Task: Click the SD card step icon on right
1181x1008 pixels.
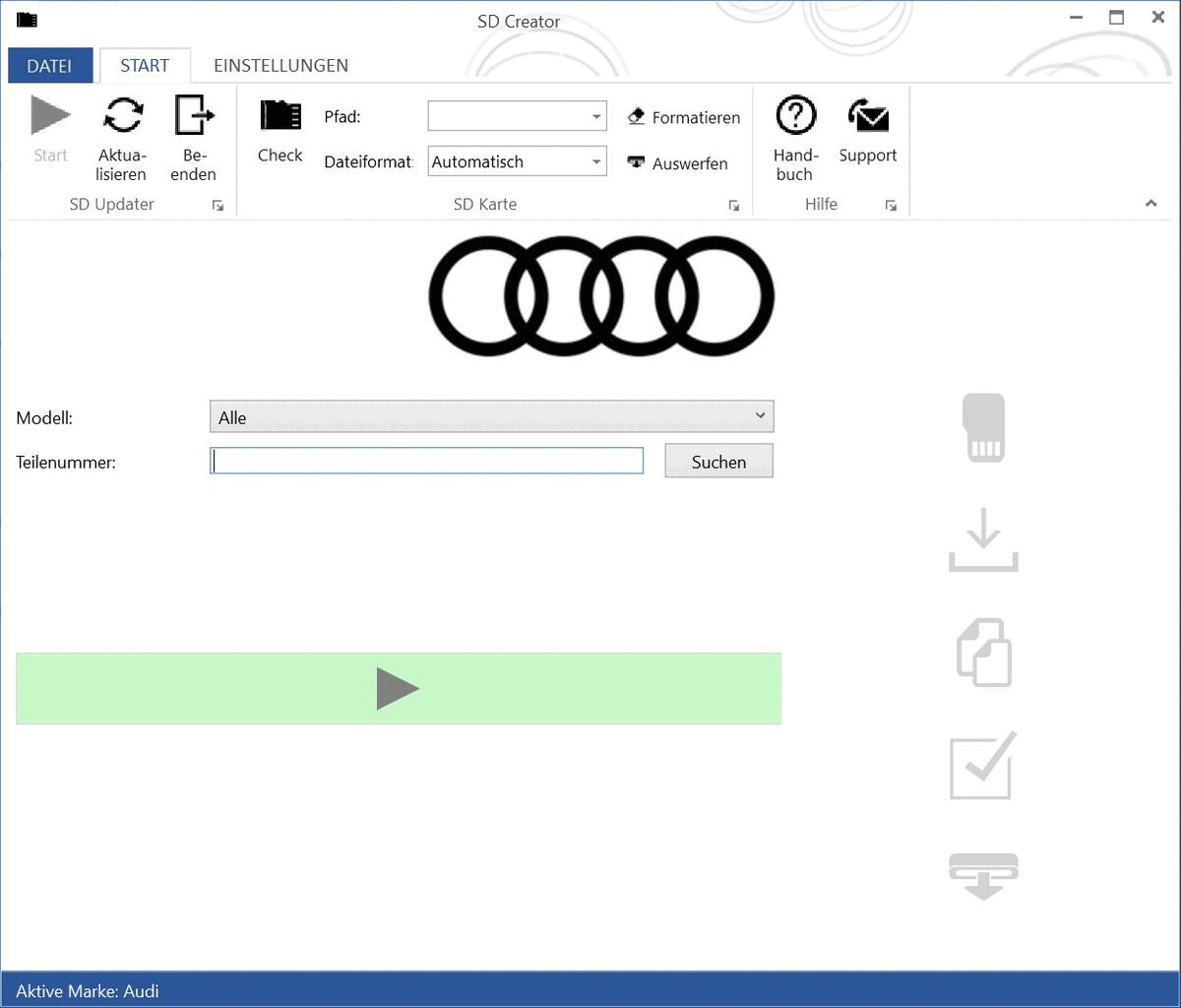Action: tap(983, 427)
